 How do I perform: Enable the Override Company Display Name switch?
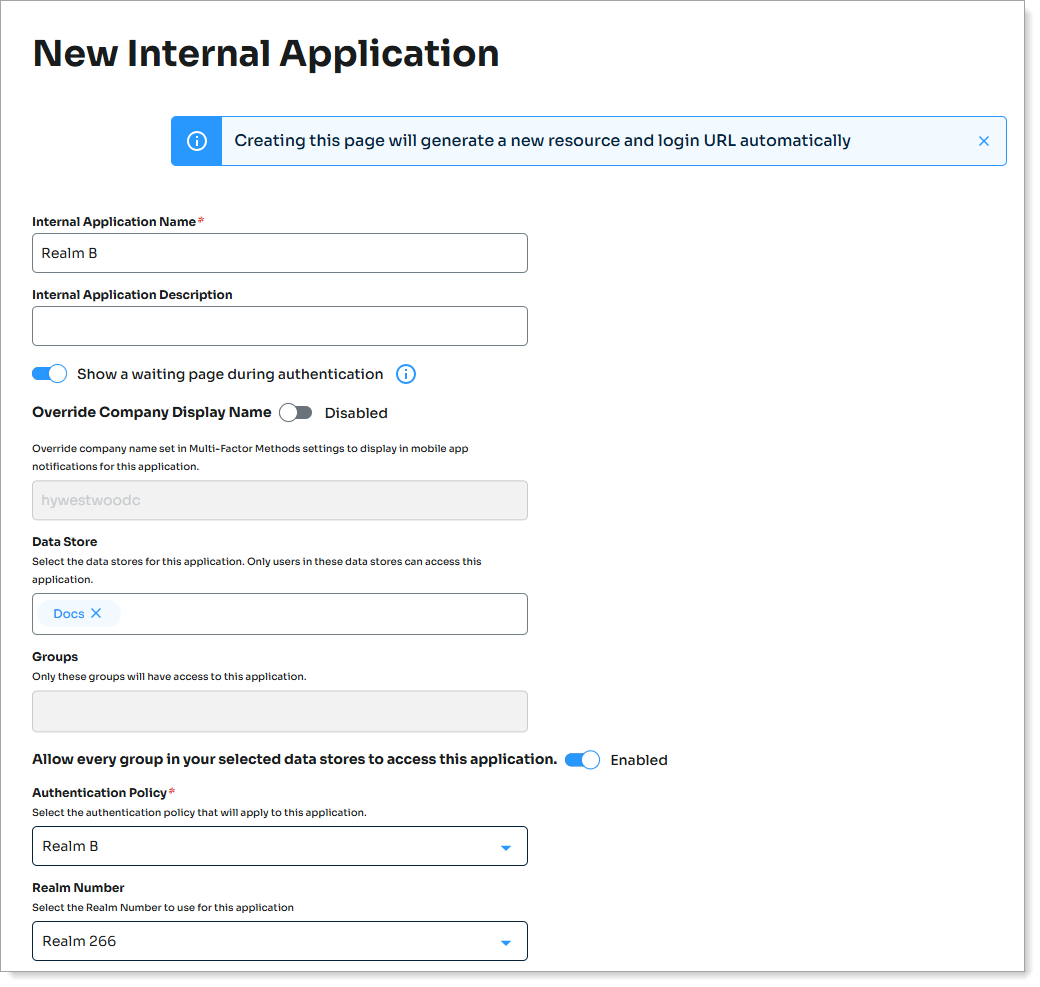(296, 412)
